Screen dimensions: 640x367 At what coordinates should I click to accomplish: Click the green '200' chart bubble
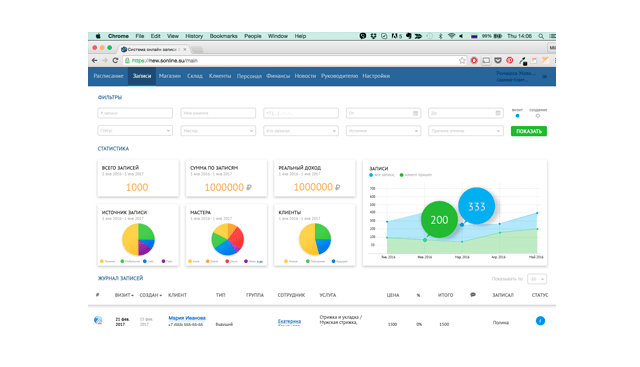coord(439,220)
